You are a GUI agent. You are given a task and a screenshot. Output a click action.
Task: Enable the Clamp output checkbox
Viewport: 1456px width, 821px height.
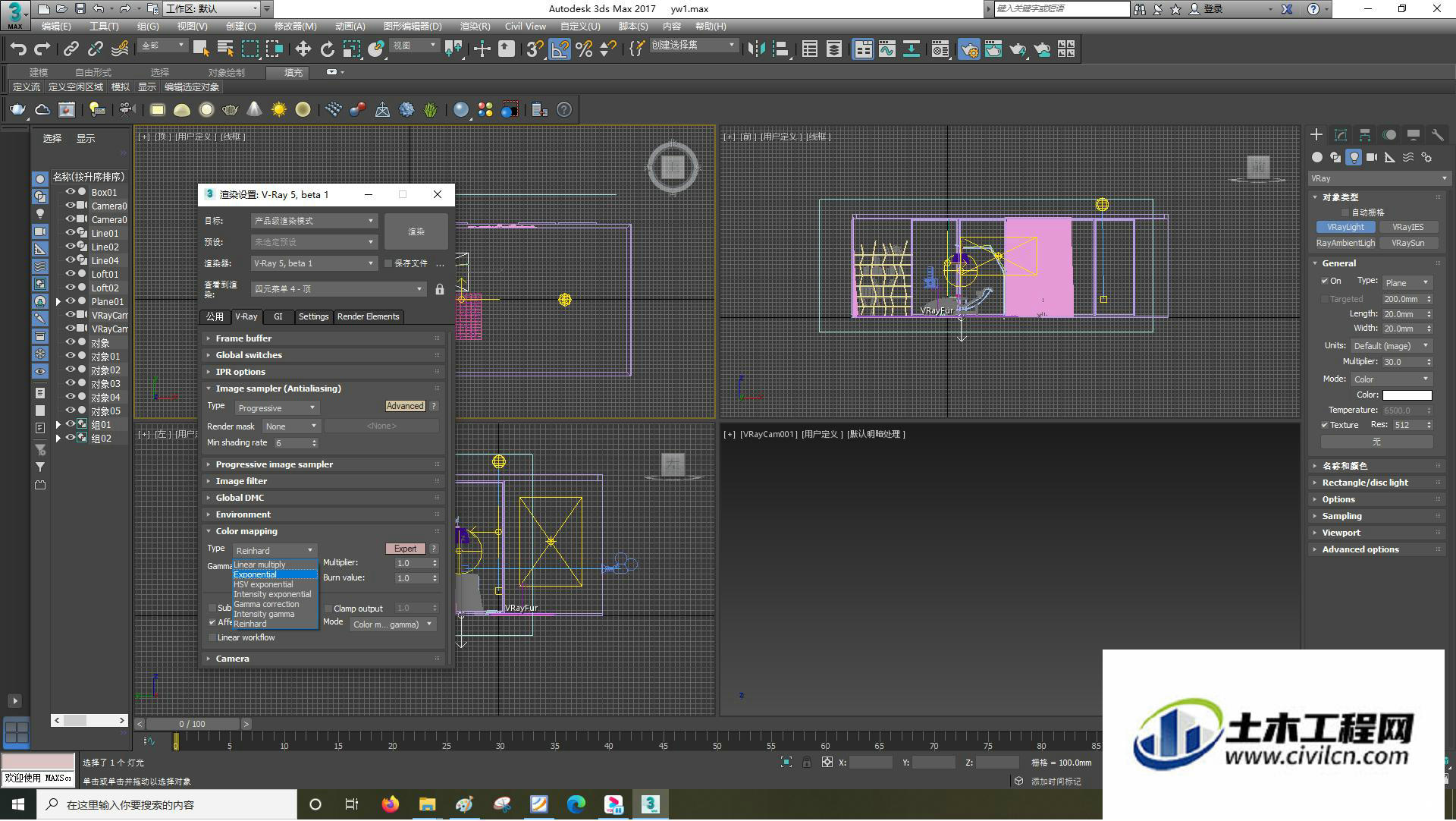328,609
